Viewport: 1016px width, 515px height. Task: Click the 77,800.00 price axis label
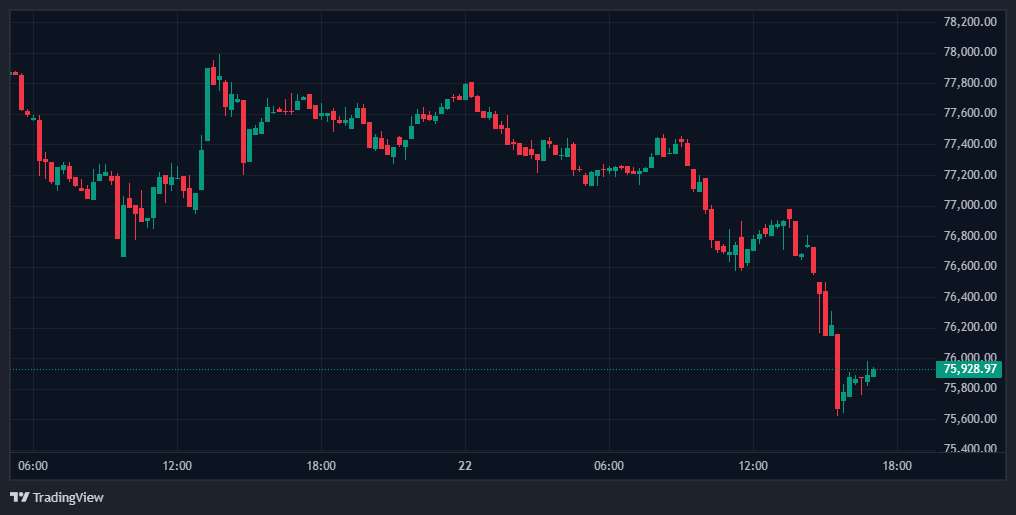coord(970,82)
